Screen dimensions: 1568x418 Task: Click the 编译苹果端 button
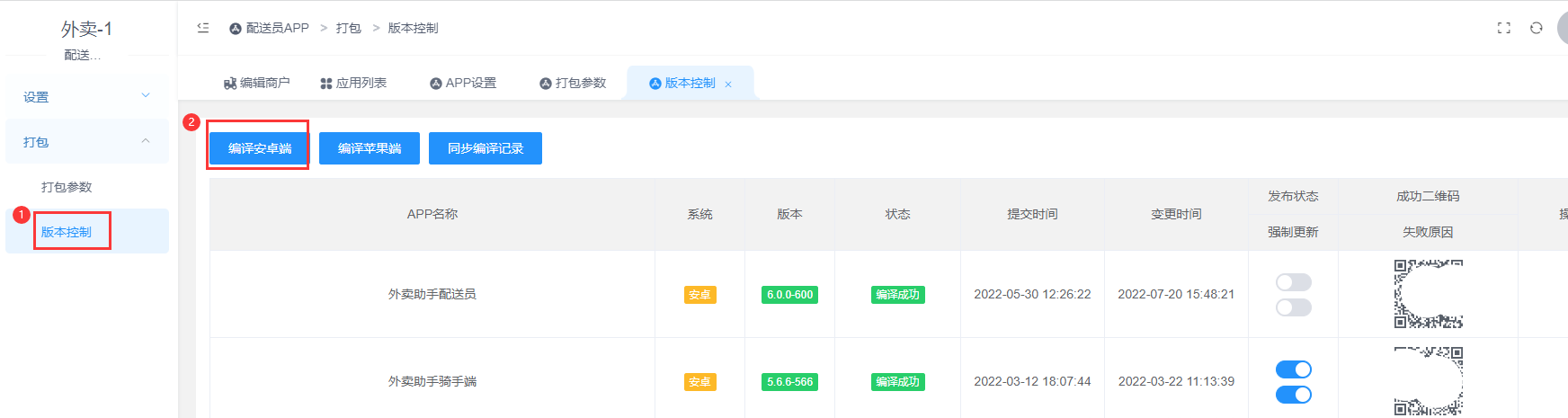pos(370,148)
